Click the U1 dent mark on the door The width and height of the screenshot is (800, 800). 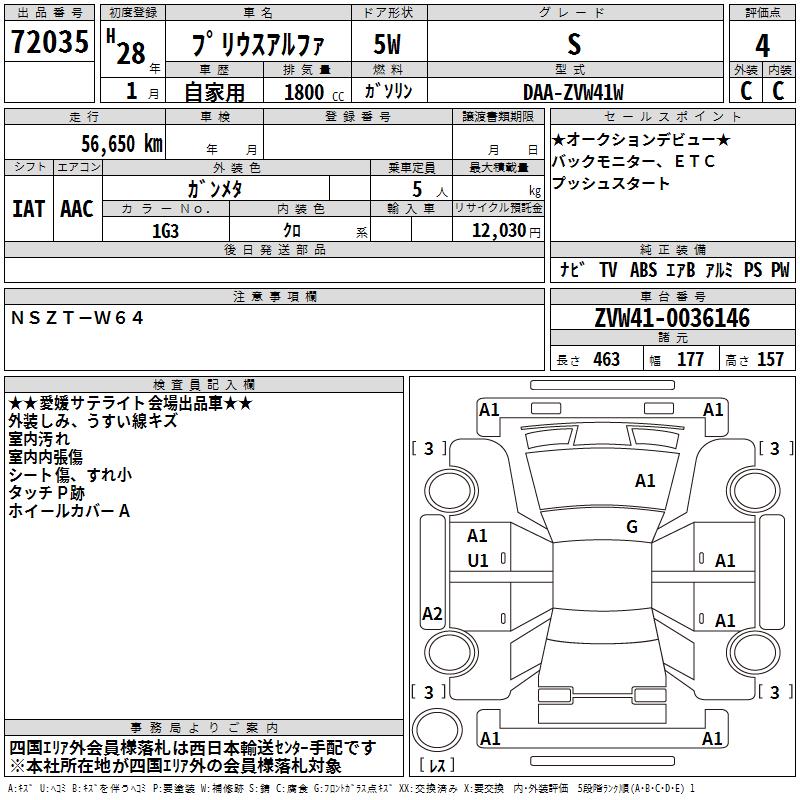(478, 561)
